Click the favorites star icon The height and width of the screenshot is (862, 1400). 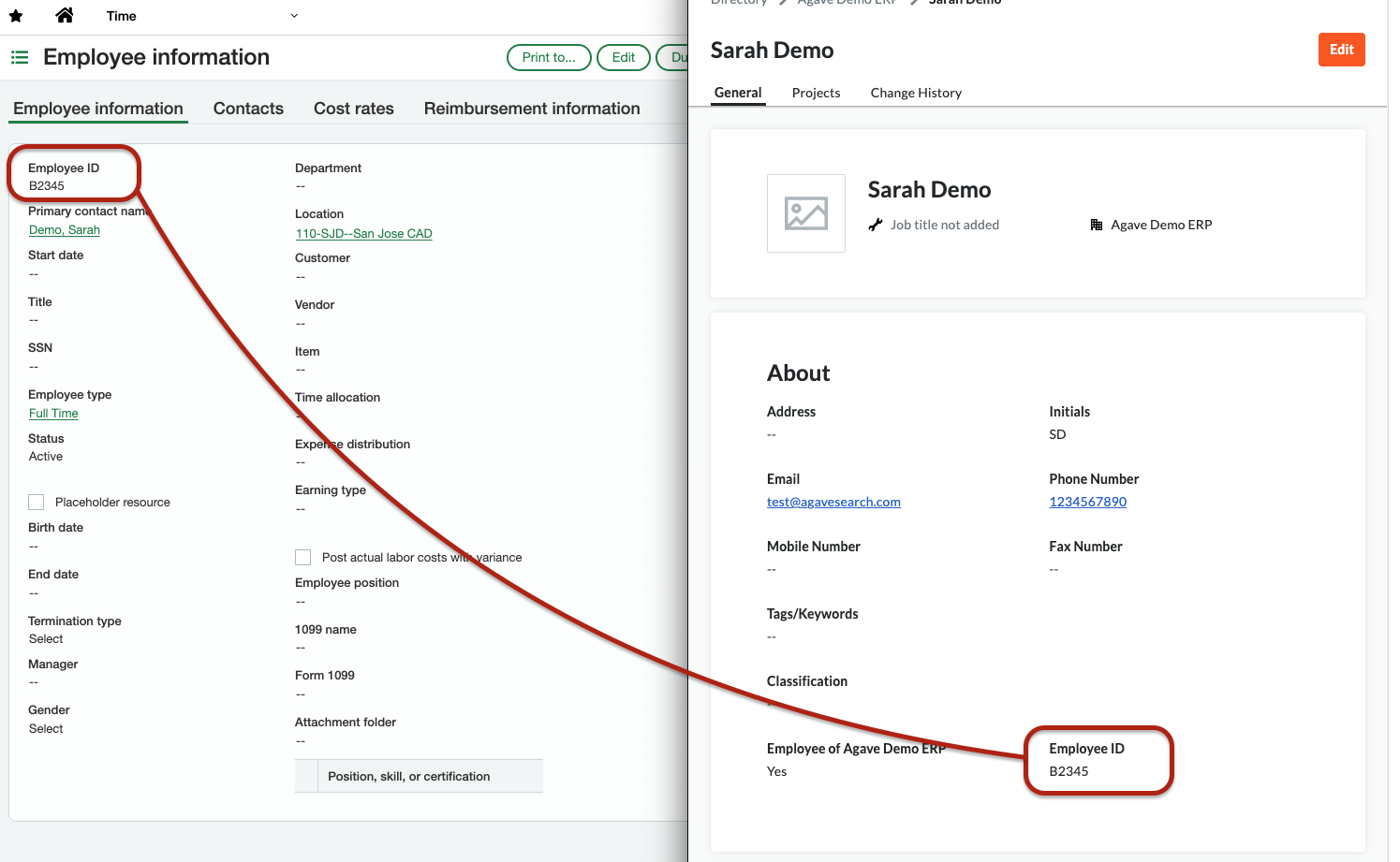click(16, 16)
